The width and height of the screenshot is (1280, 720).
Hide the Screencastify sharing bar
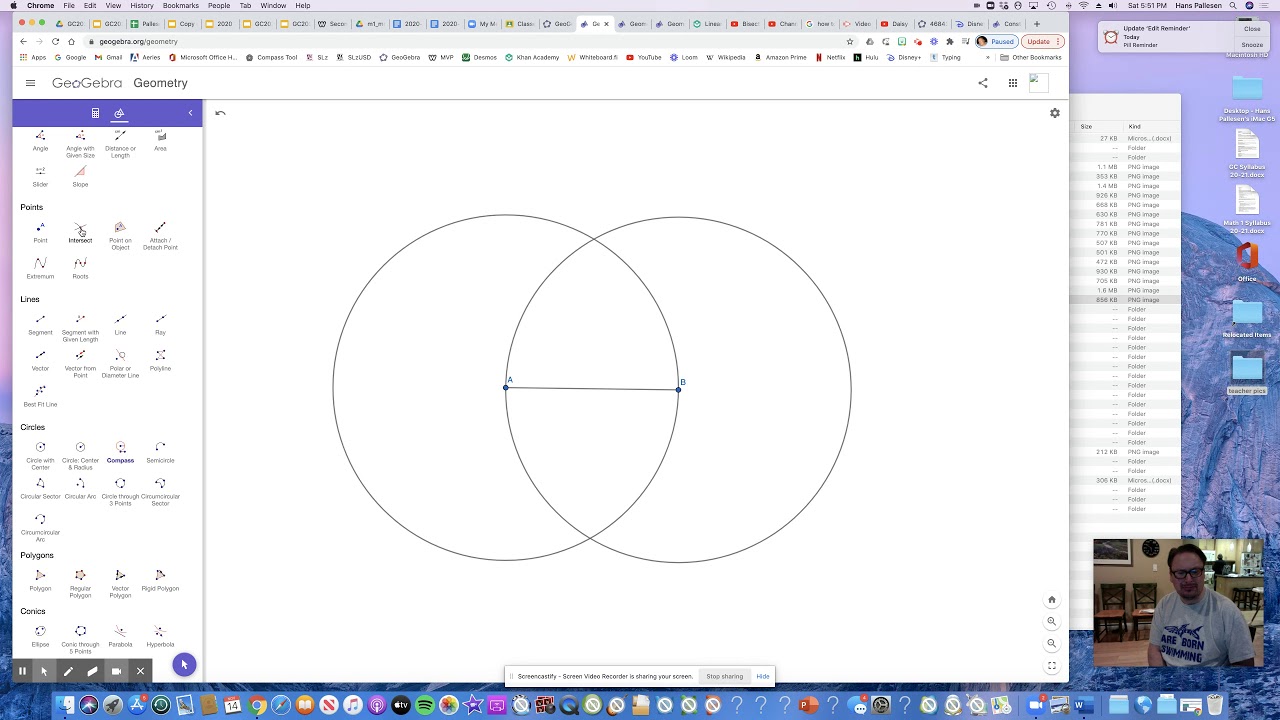[x=763, y=677]
